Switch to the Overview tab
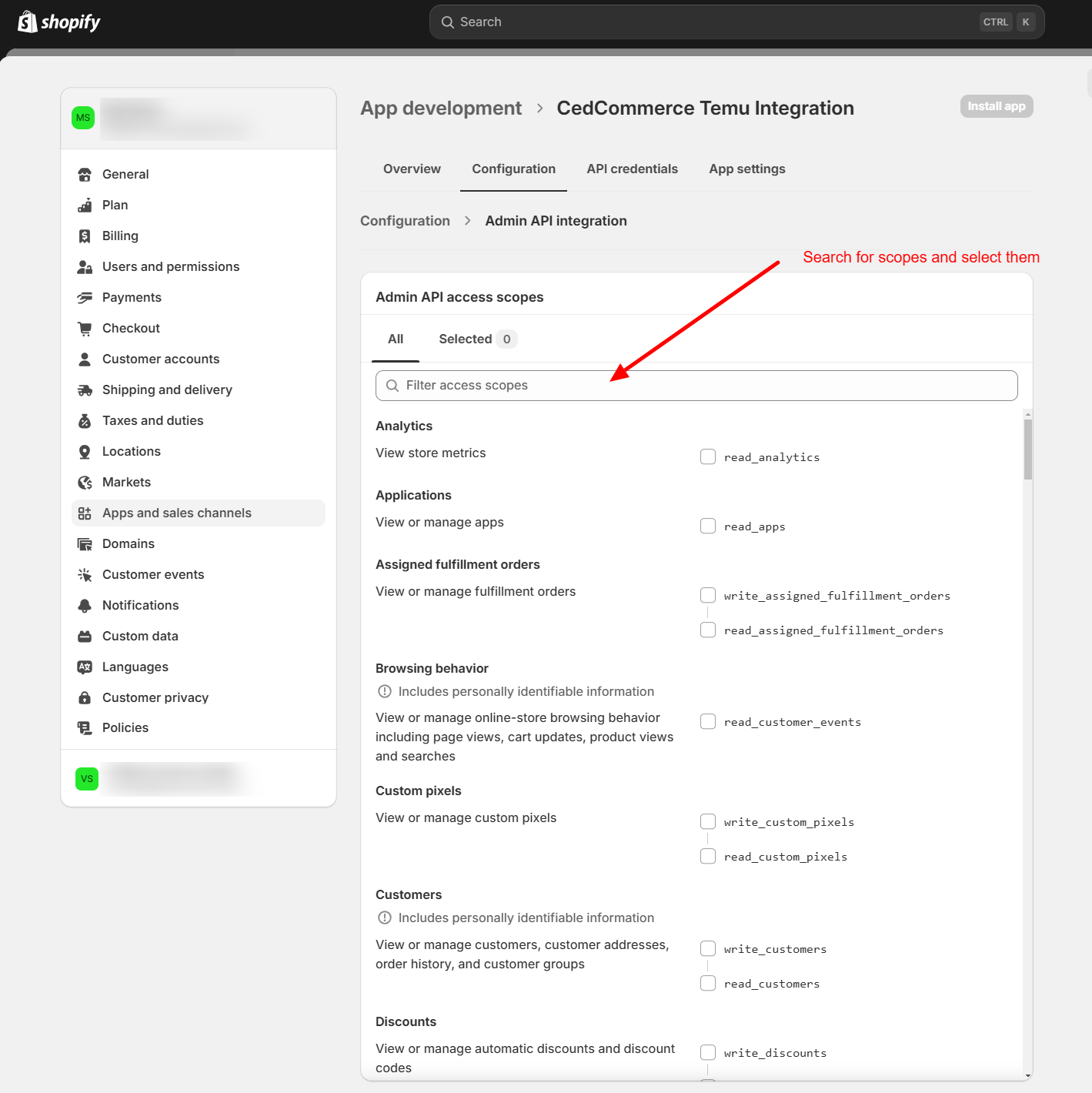The height and width of the screenshot is (1093, 1092). 412,169
